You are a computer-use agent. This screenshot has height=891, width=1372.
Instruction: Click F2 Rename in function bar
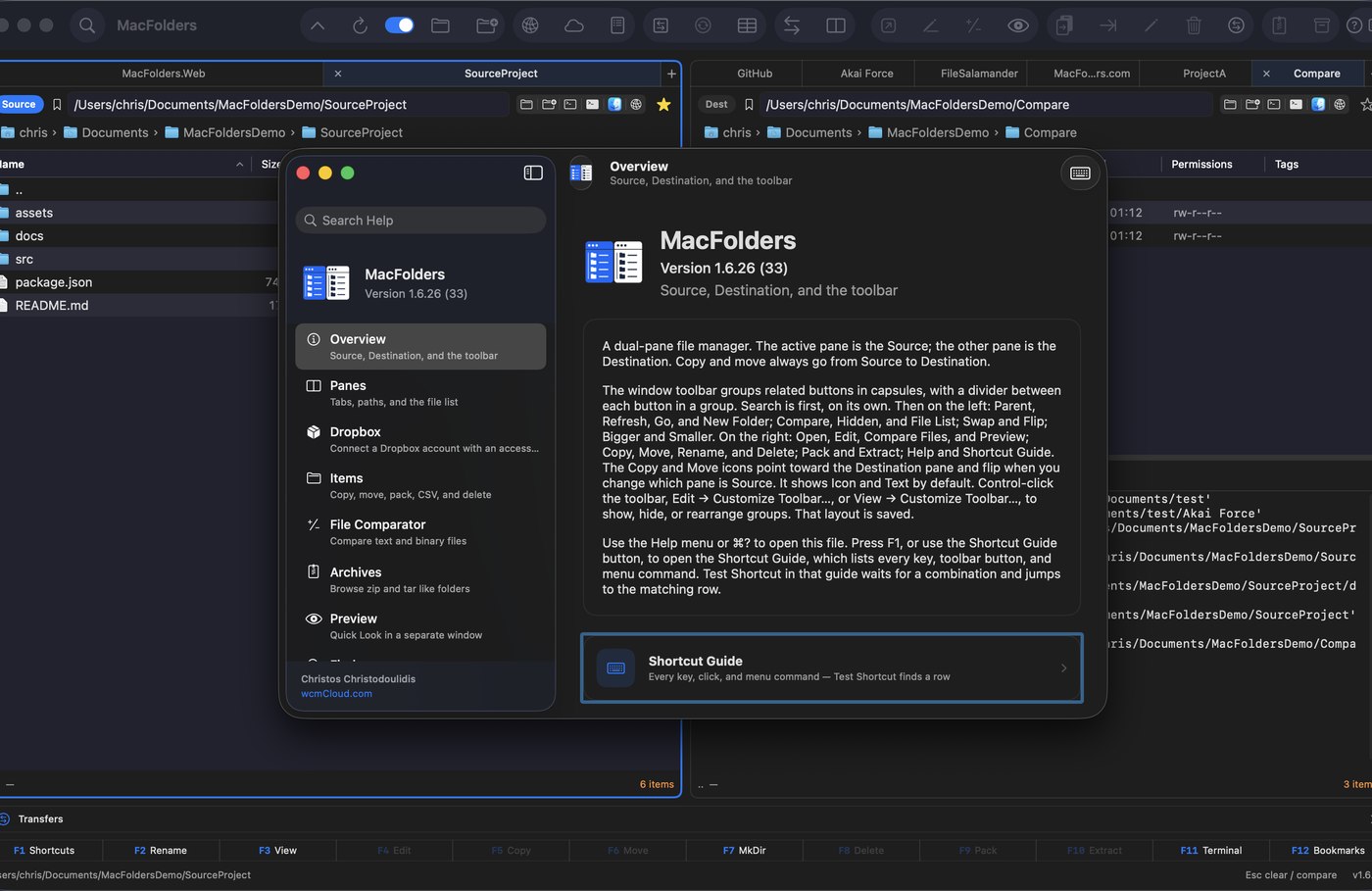161,851
